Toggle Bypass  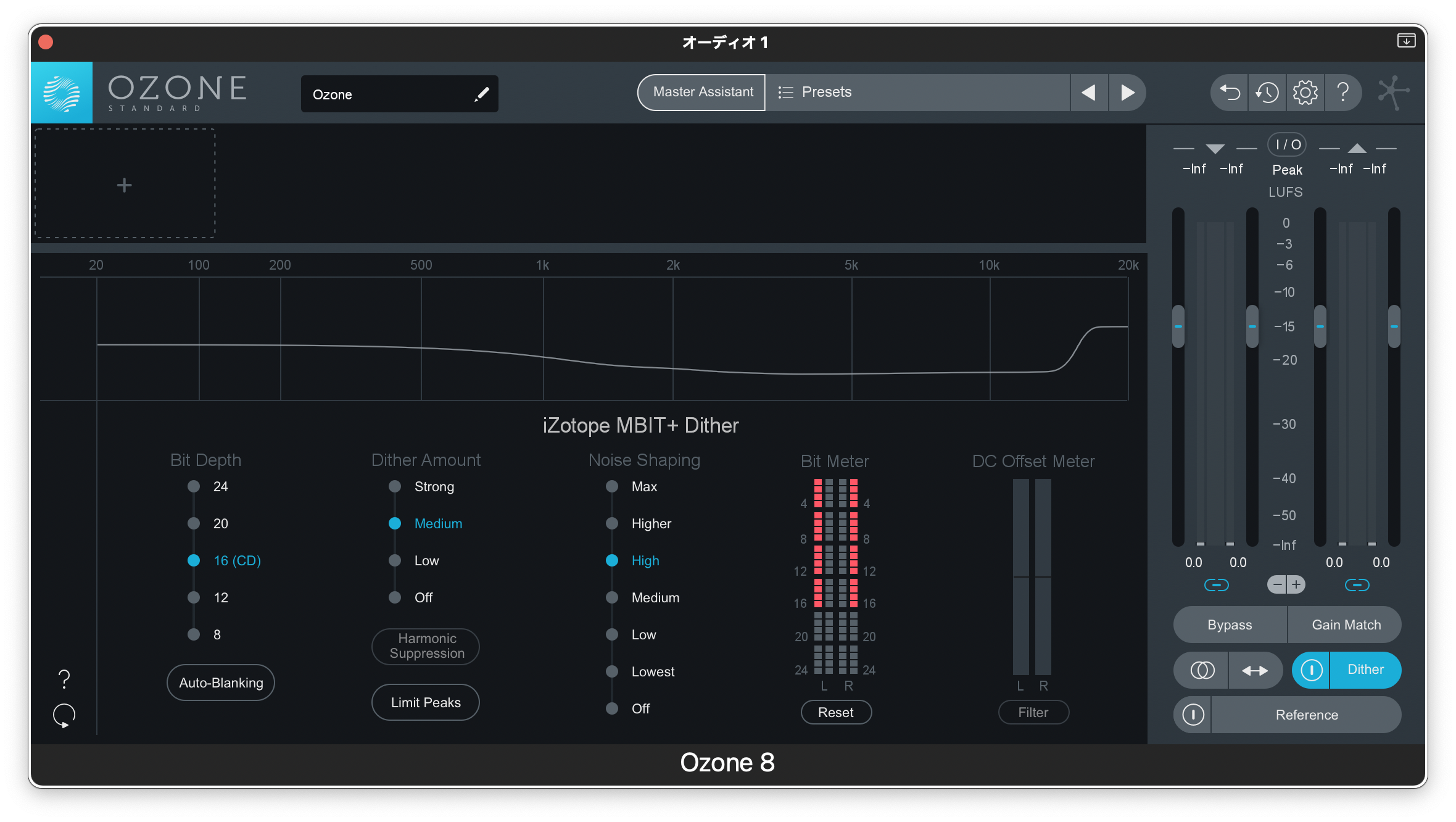tap(1230, 625)
